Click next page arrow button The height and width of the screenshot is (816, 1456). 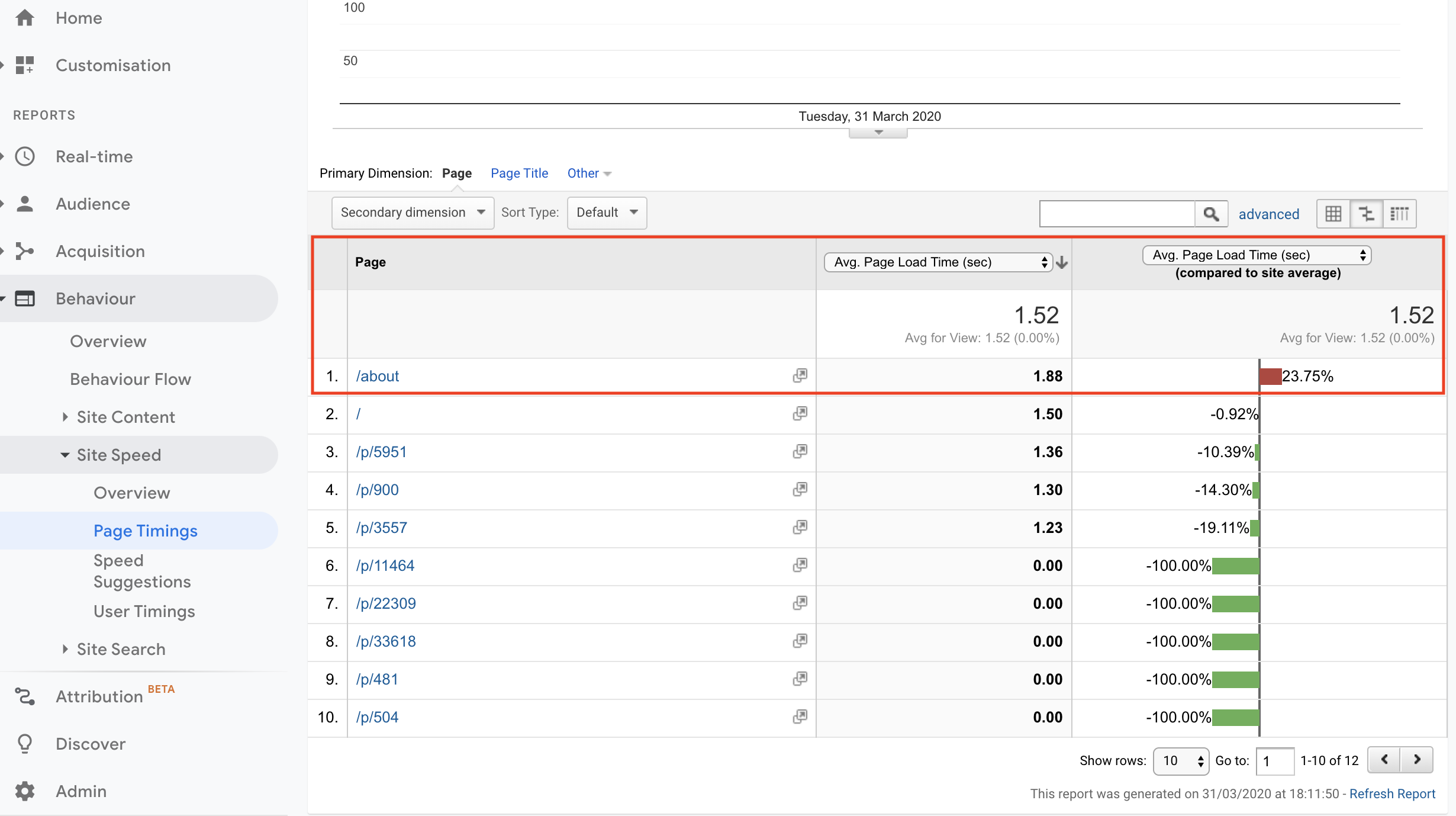(1417, 760)
